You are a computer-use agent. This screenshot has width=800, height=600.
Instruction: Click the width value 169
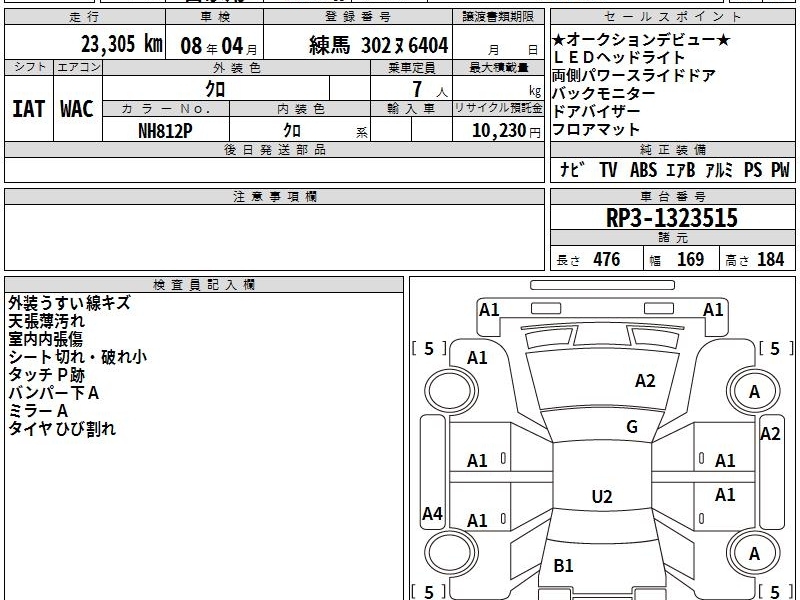pos(690,259)
